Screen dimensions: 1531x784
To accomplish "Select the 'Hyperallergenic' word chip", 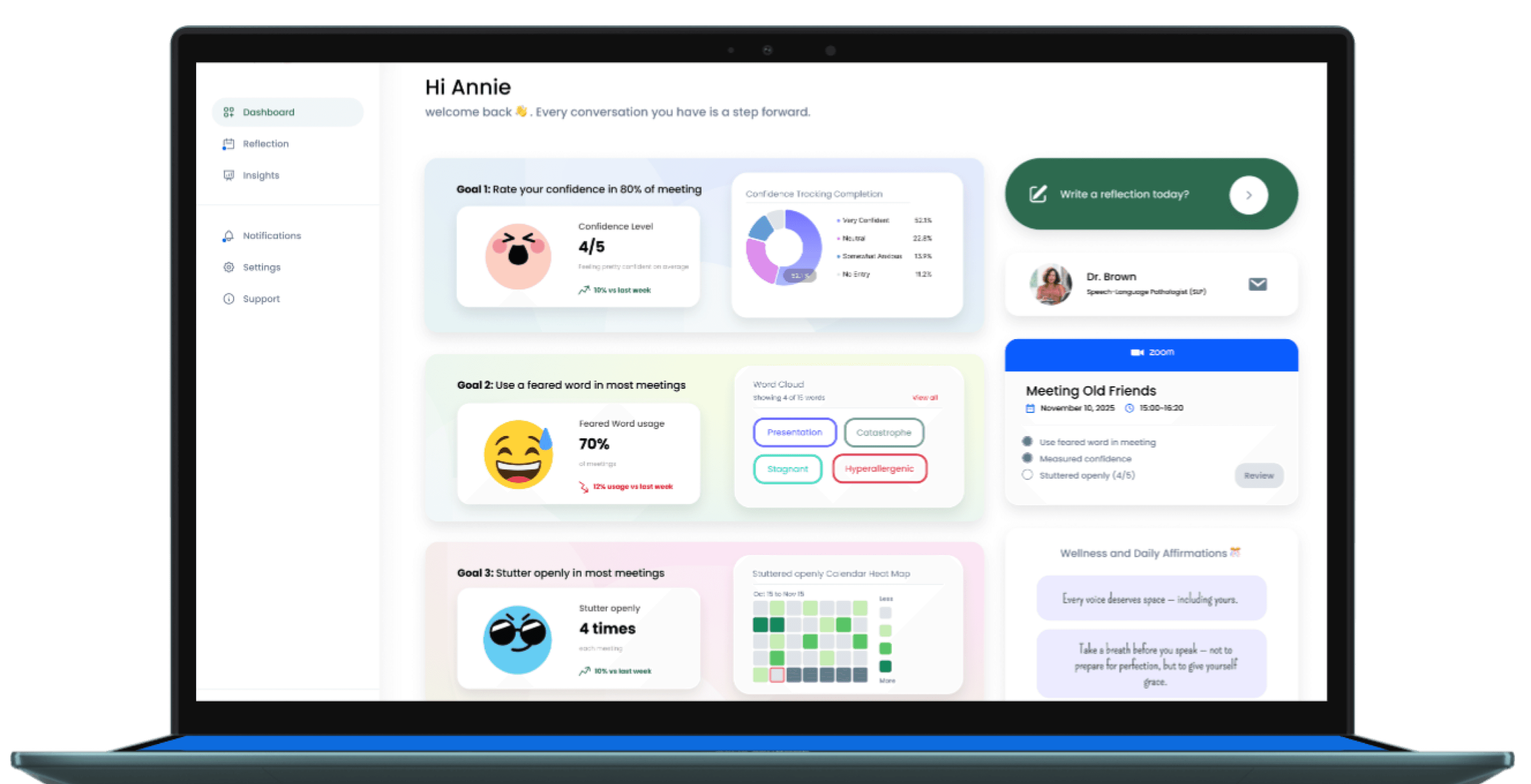I will (879, 469).
